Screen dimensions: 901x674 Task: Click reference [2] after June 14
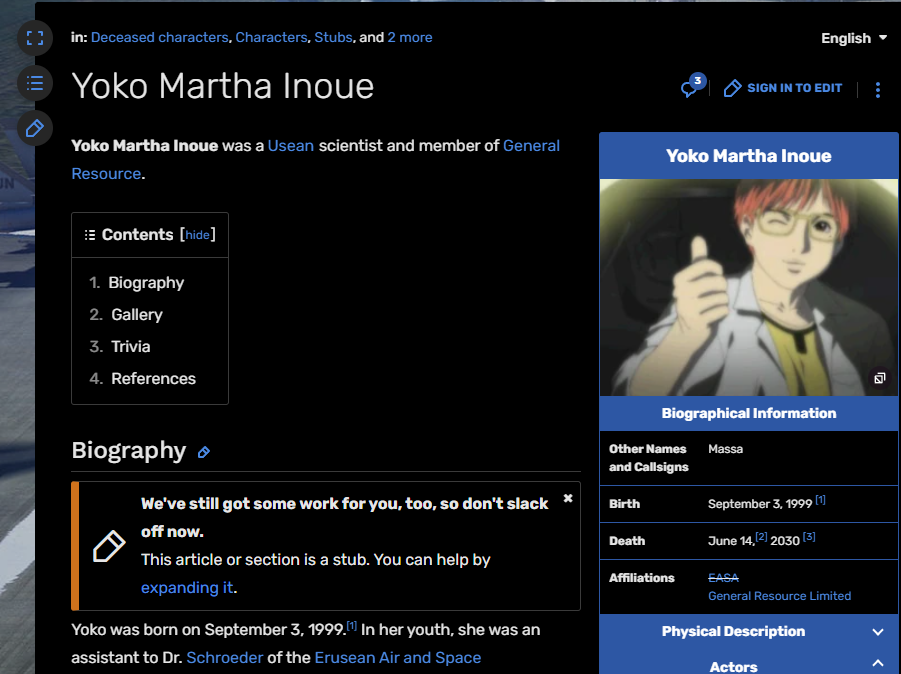tap(761, 537)
